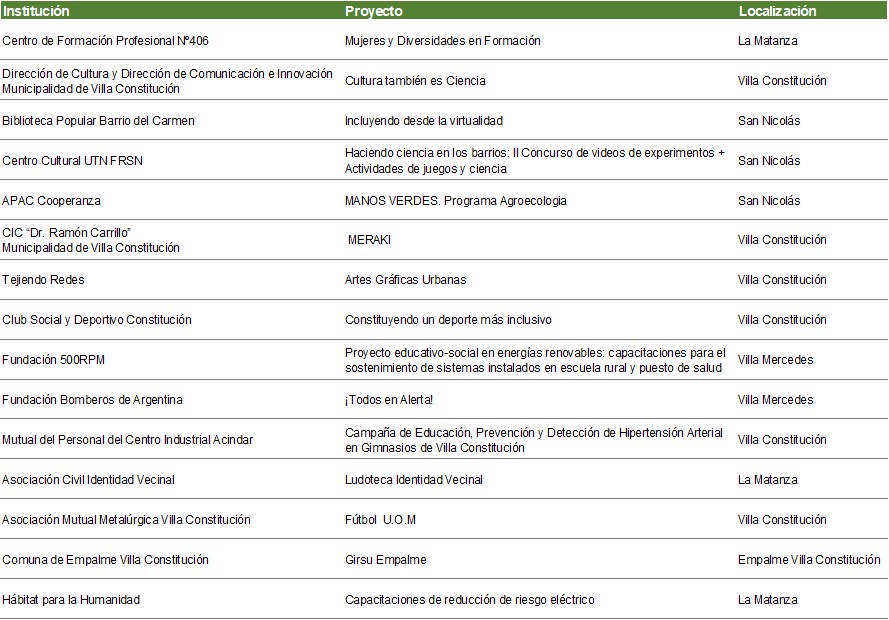Click the Institución column header
The width and height of the screenshot is (889, 620).
pyautogui.click(x=37, y=12)
